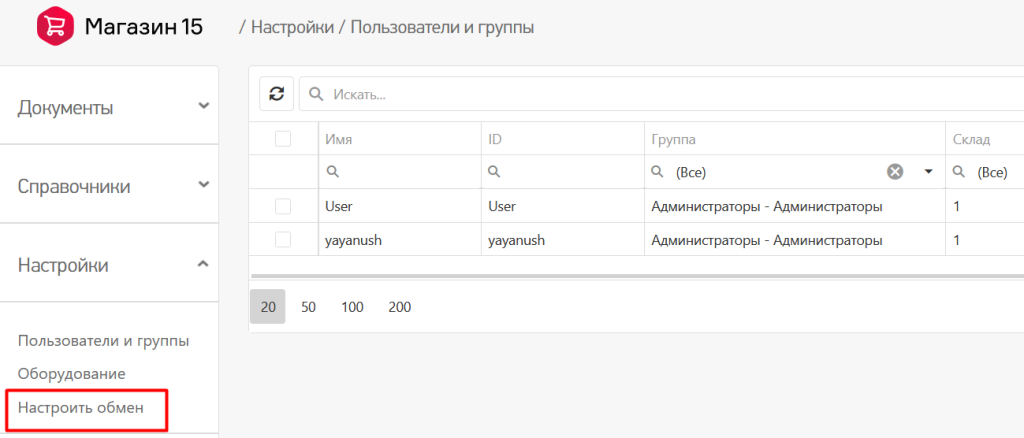Collapse the Настройки section
The image size is (1024, 438).
[204, 264]
